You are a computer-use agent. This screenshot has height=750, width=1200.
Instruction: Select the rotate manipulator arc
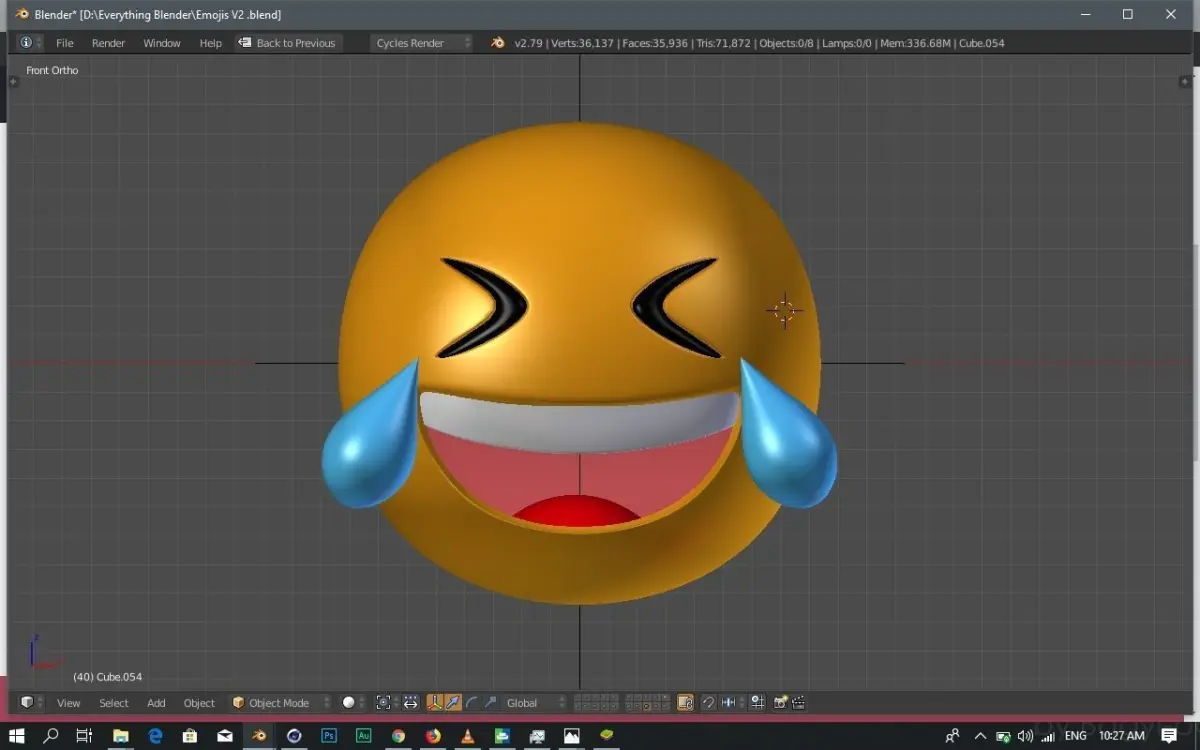pos(471,703)
